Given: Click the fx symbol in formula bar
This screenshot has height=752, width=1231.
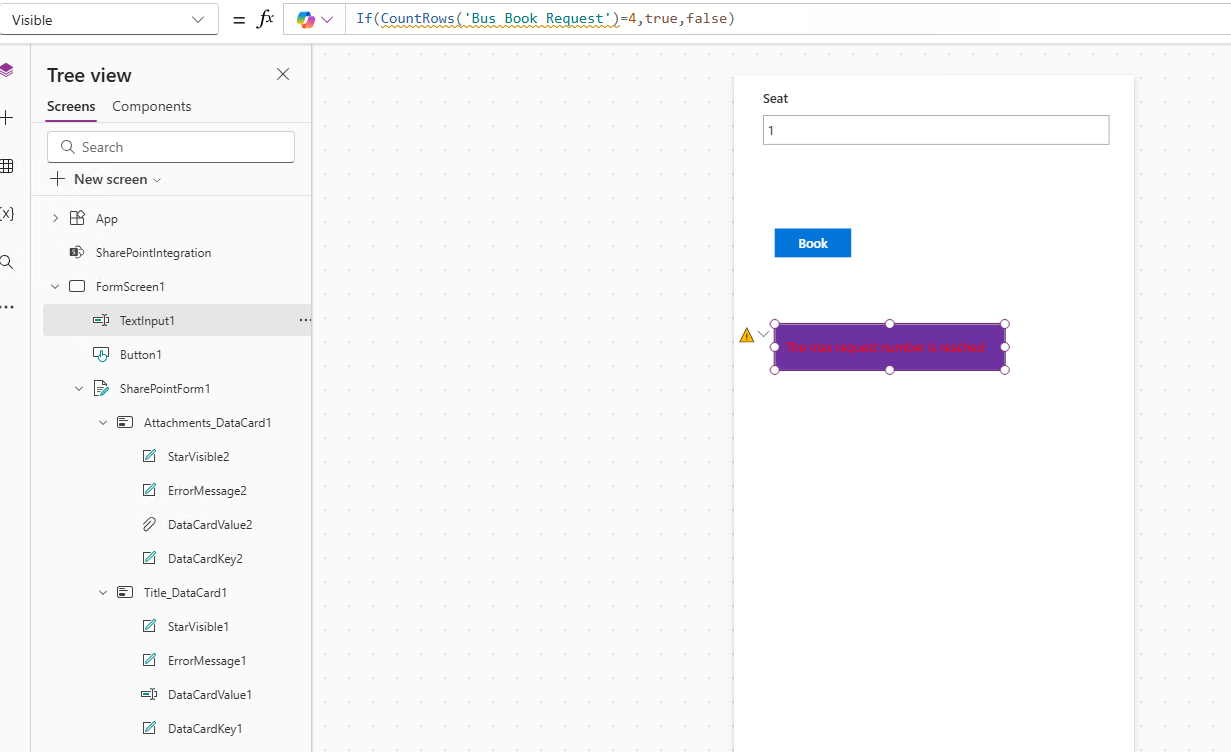Looking at the screenshot, I should coord(267,18).
